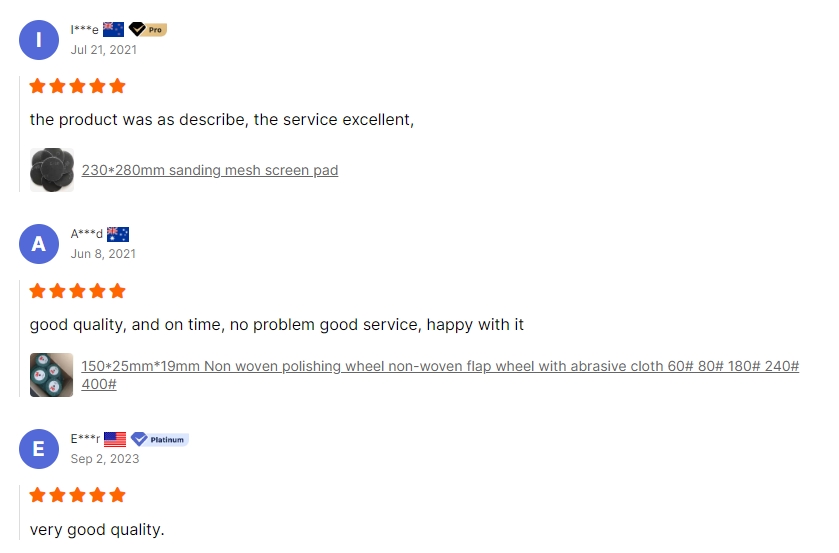The image size is (839, 553).
Task: Click the review date Sep 2, 2023
Action: click(x=105, y=459)
